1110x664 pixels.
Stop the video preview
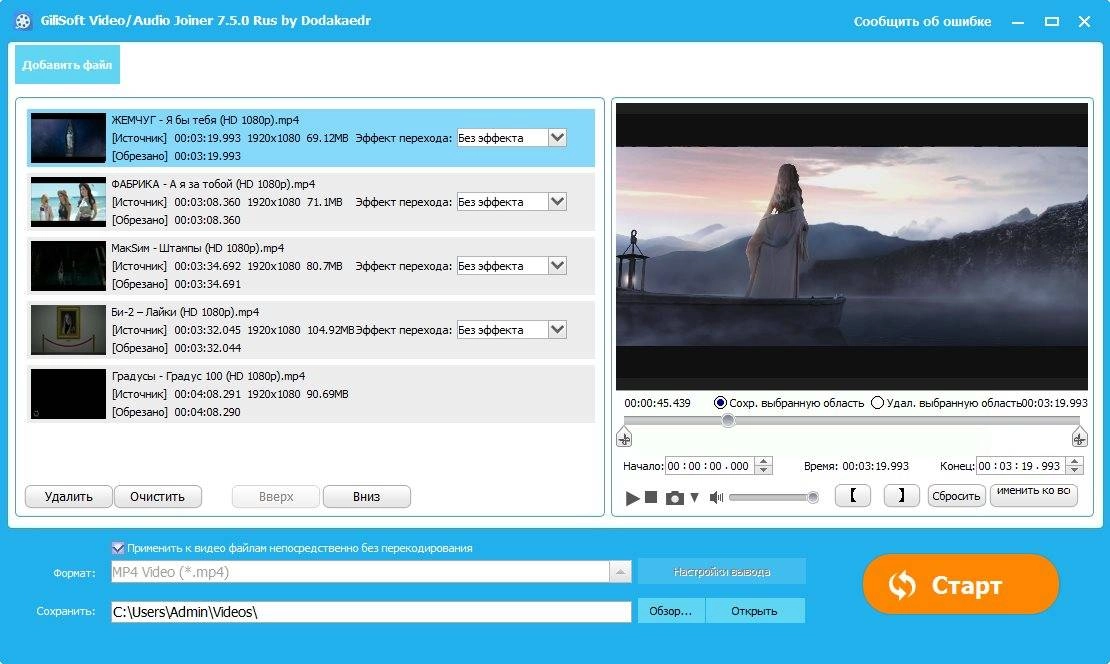point(651,498)
